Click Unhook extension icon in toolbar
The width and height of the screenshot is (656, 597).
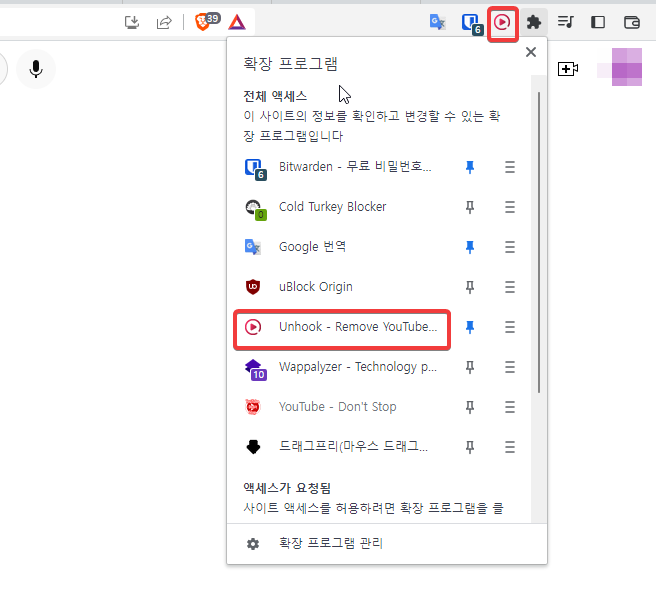[502, 22]
